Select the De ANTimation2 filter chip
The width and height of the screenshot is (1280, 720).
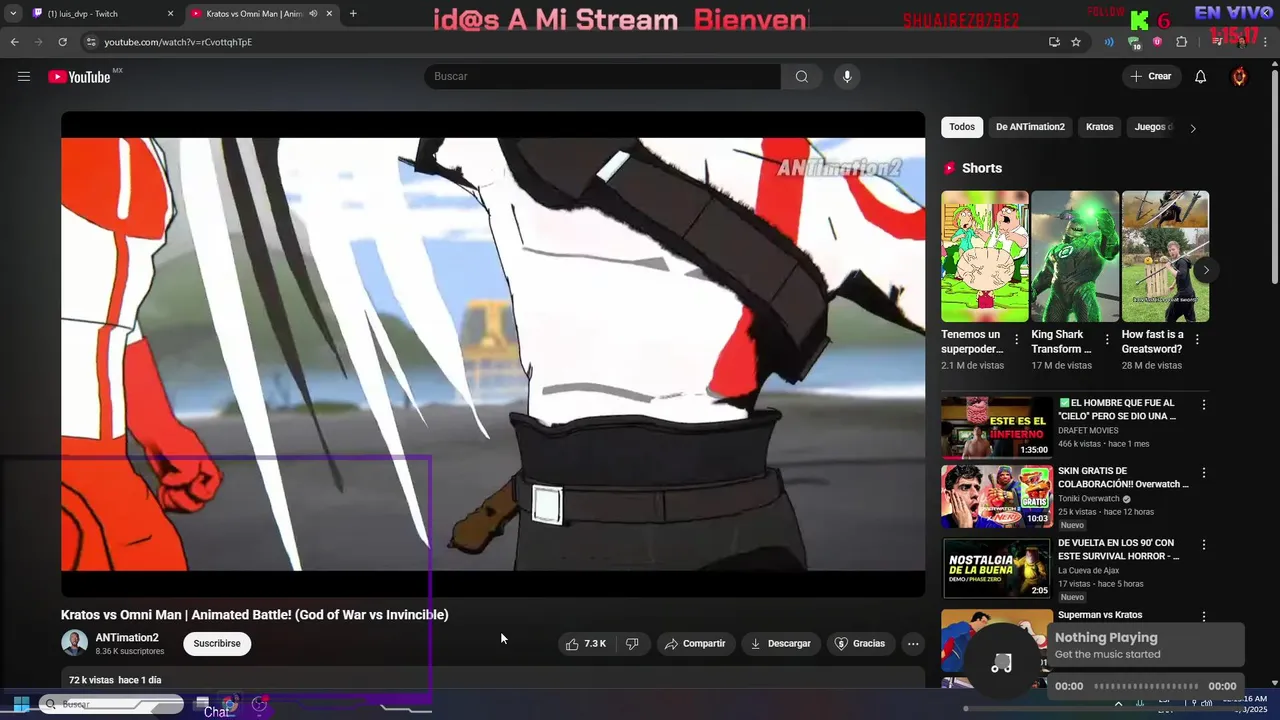point(1030,127)
